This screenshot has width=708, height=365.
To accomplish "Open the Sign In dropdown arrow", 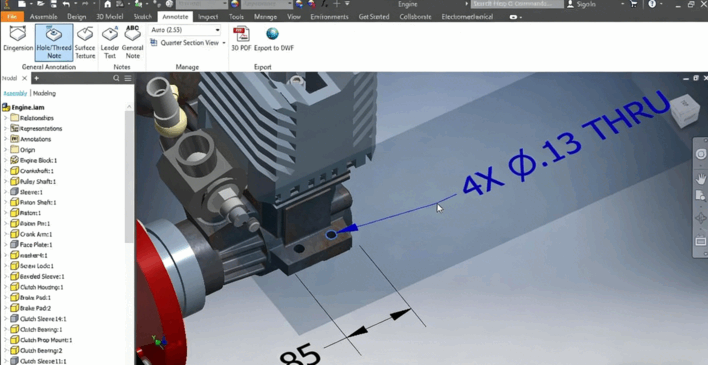I will pyautogui.click(x=622, y=4).
